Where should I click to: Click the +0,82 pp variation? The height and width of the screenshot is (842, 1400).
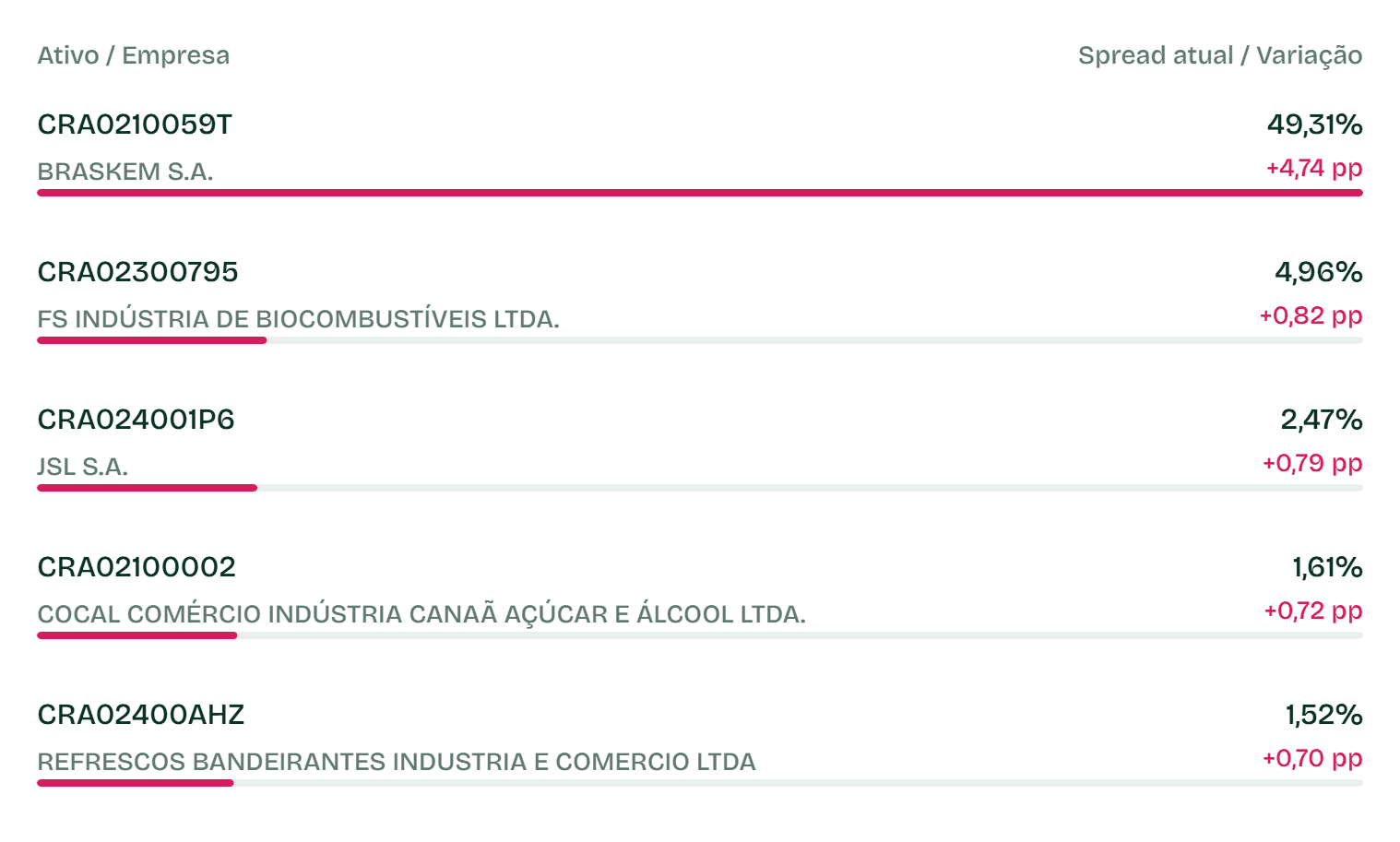click(x=1311, y=316)
